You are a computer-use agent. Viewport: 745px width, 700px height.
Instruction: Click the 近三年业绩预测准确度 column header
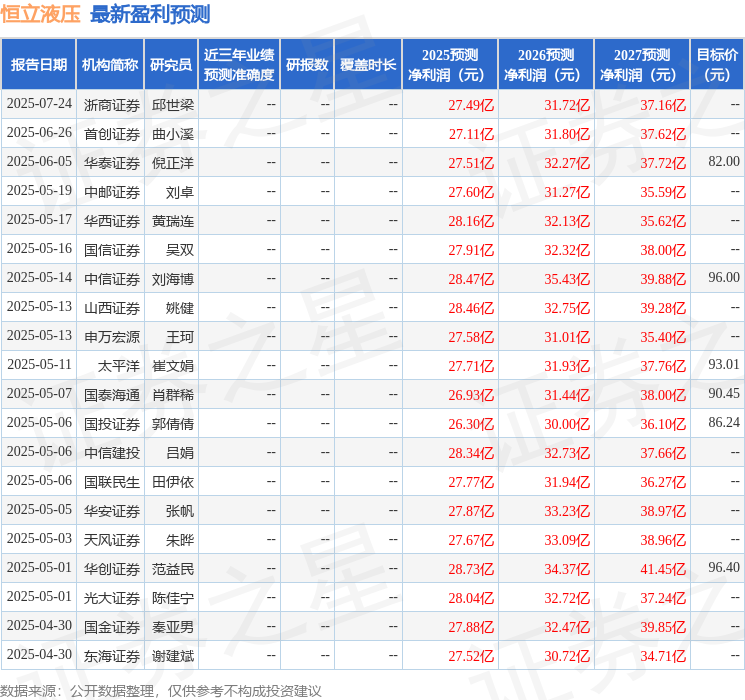[239, 65]
